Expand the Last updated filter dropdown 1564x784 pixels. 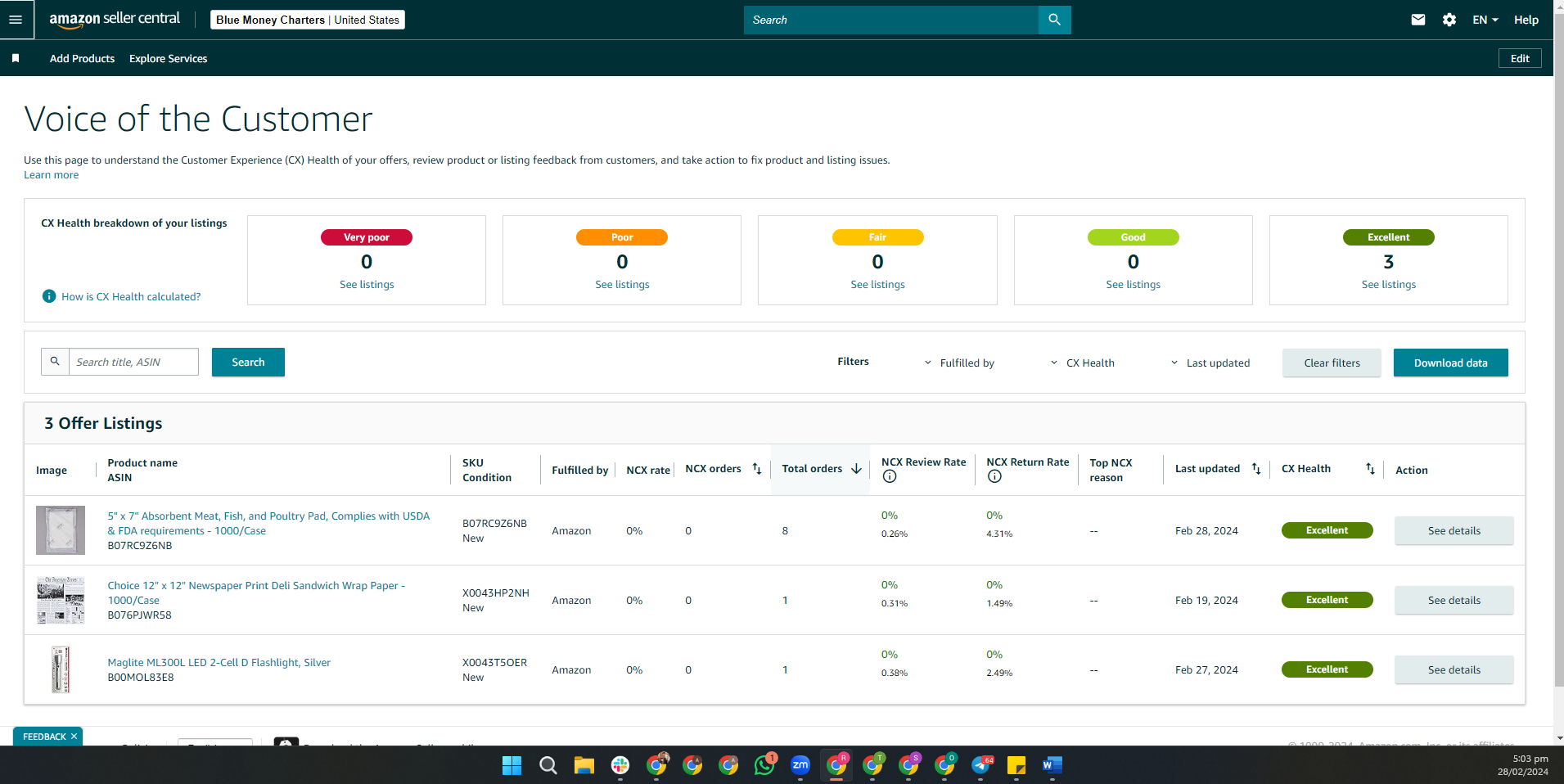(1210, 363)
